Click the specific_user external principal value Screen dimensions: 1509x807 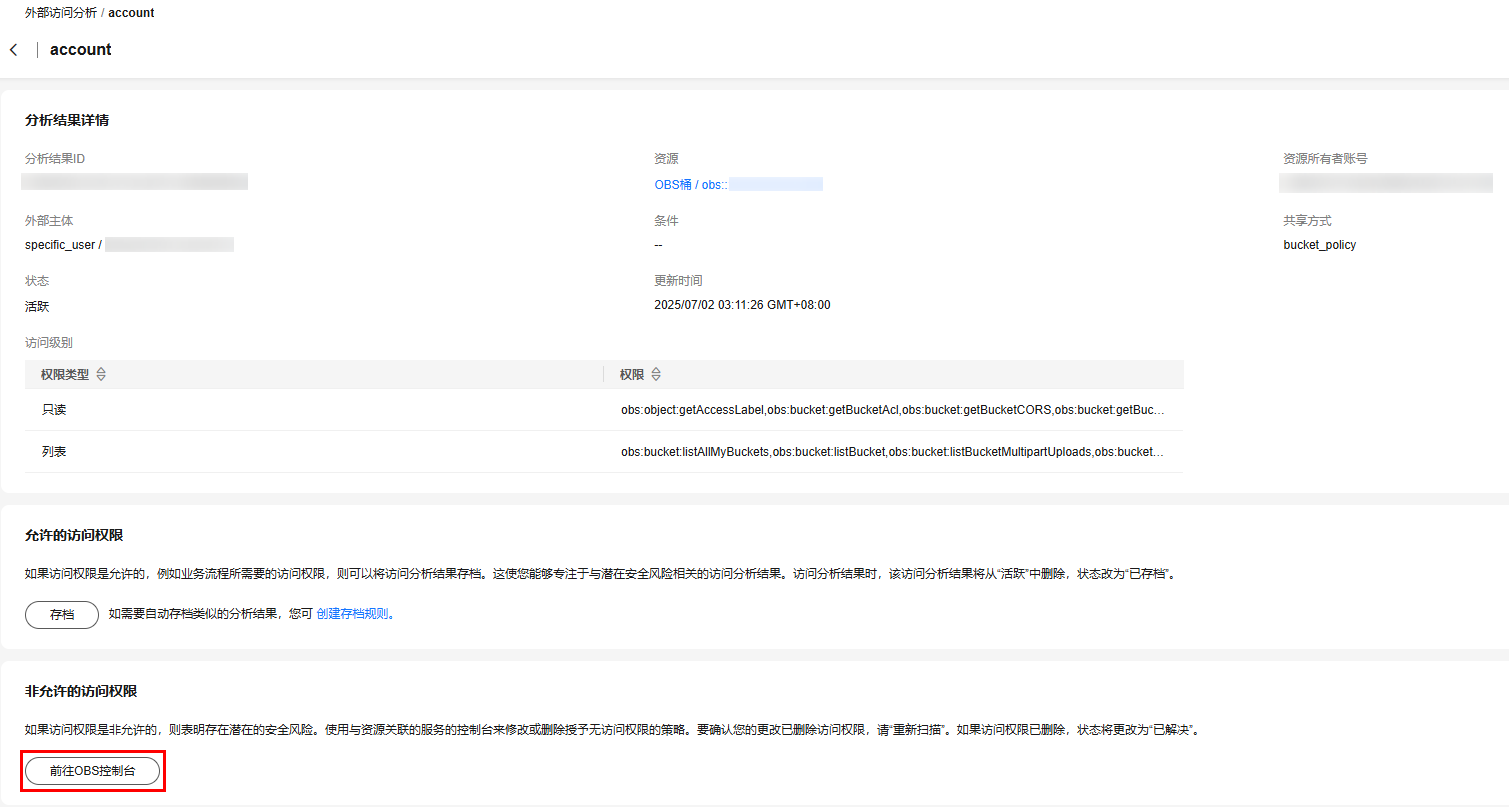[63, 245]
